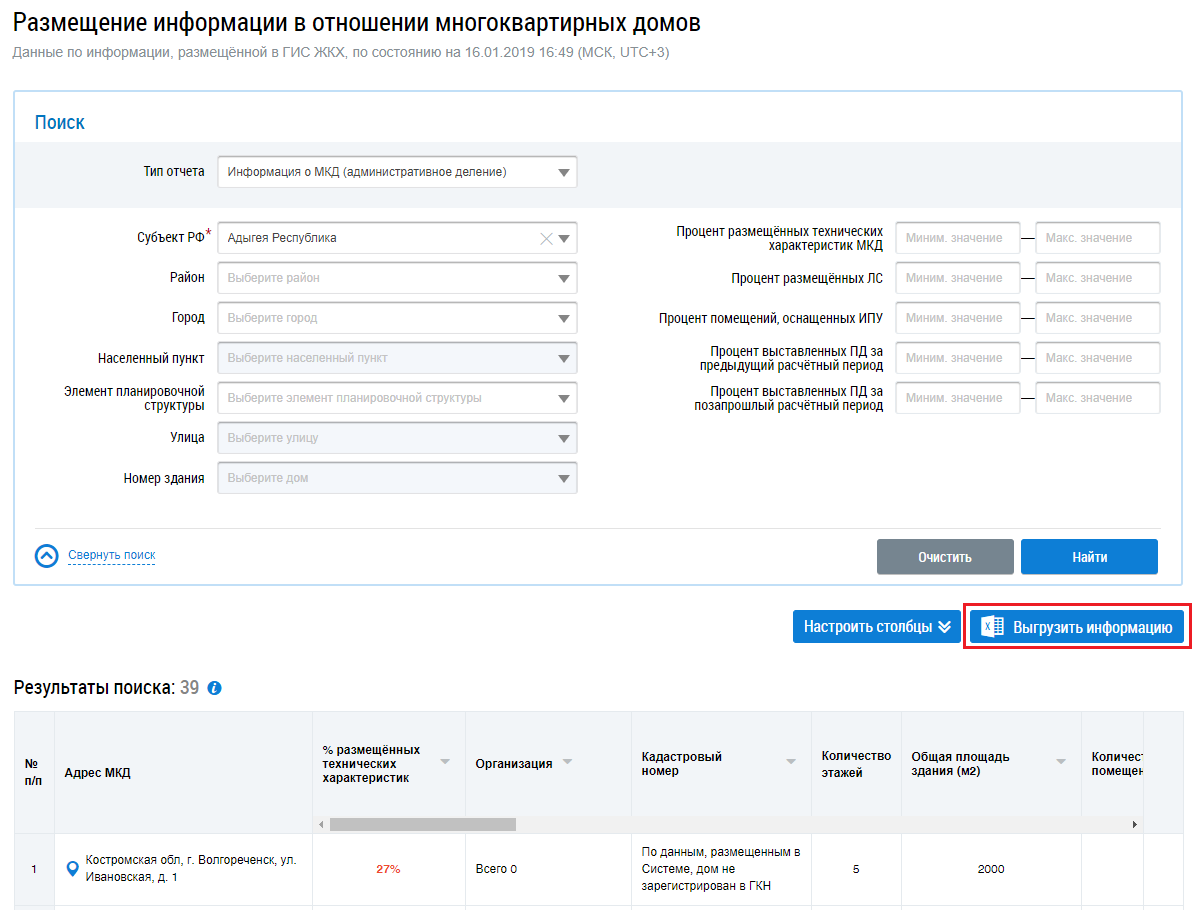Click min value field for Процент размещённых технических характеристик МКД

click(958, 238)
